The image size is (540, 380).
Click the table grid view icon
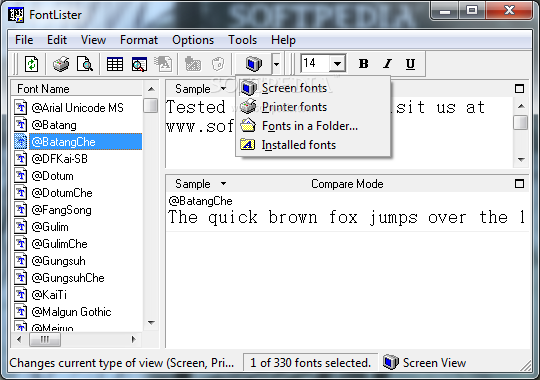point(115,64)
